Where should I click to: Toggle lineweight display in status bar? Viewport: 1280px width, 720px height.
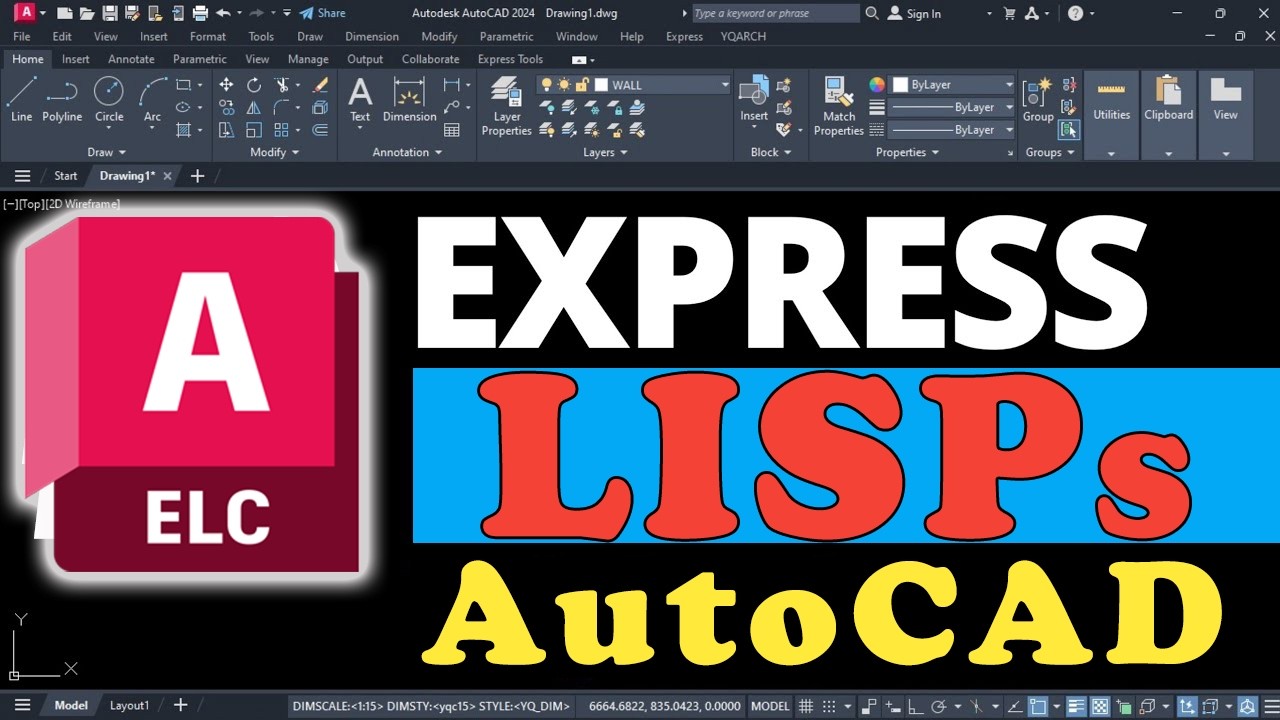(1076, 705)
